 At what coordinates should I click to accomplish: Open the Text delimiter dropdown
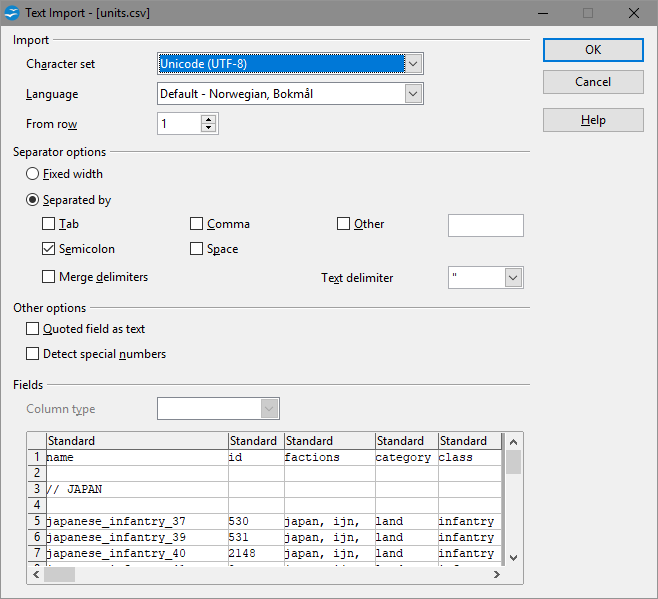click(x=513, y=277)
